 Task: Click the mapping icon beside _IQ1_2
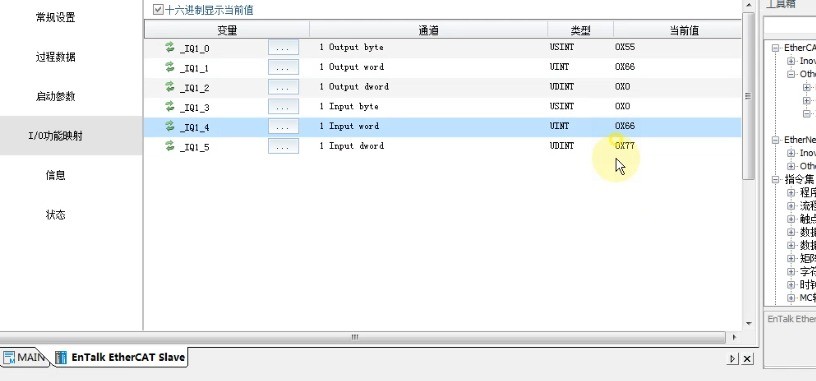pyautogui.click(x=170, y=87)
